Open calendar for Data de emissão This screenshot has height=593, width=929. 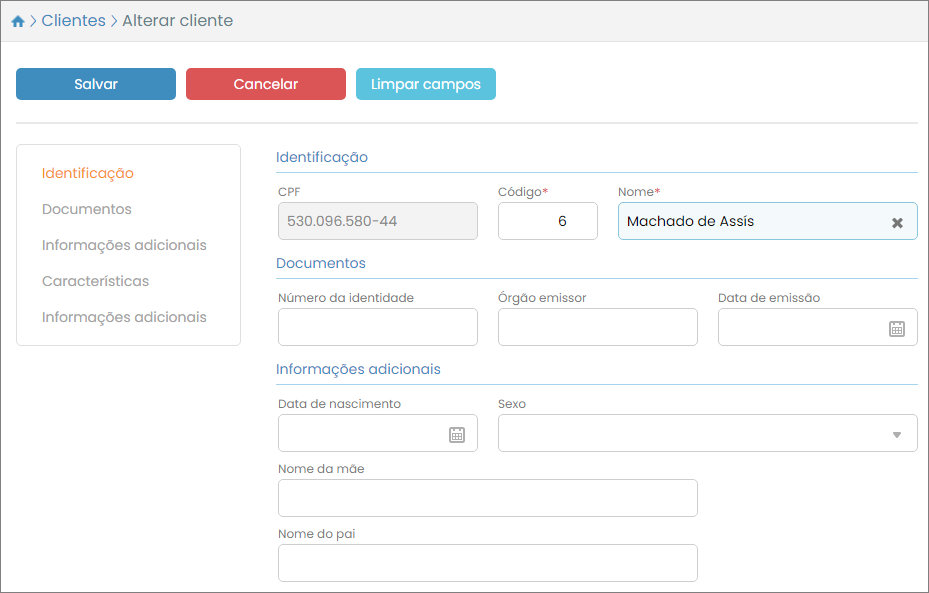coord(897,328)
